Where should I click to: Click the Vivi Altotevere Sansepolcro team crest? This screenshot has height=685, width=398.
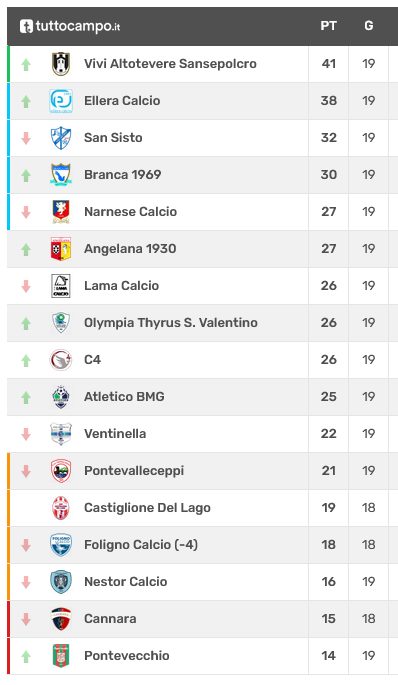(x=61, y=64)
